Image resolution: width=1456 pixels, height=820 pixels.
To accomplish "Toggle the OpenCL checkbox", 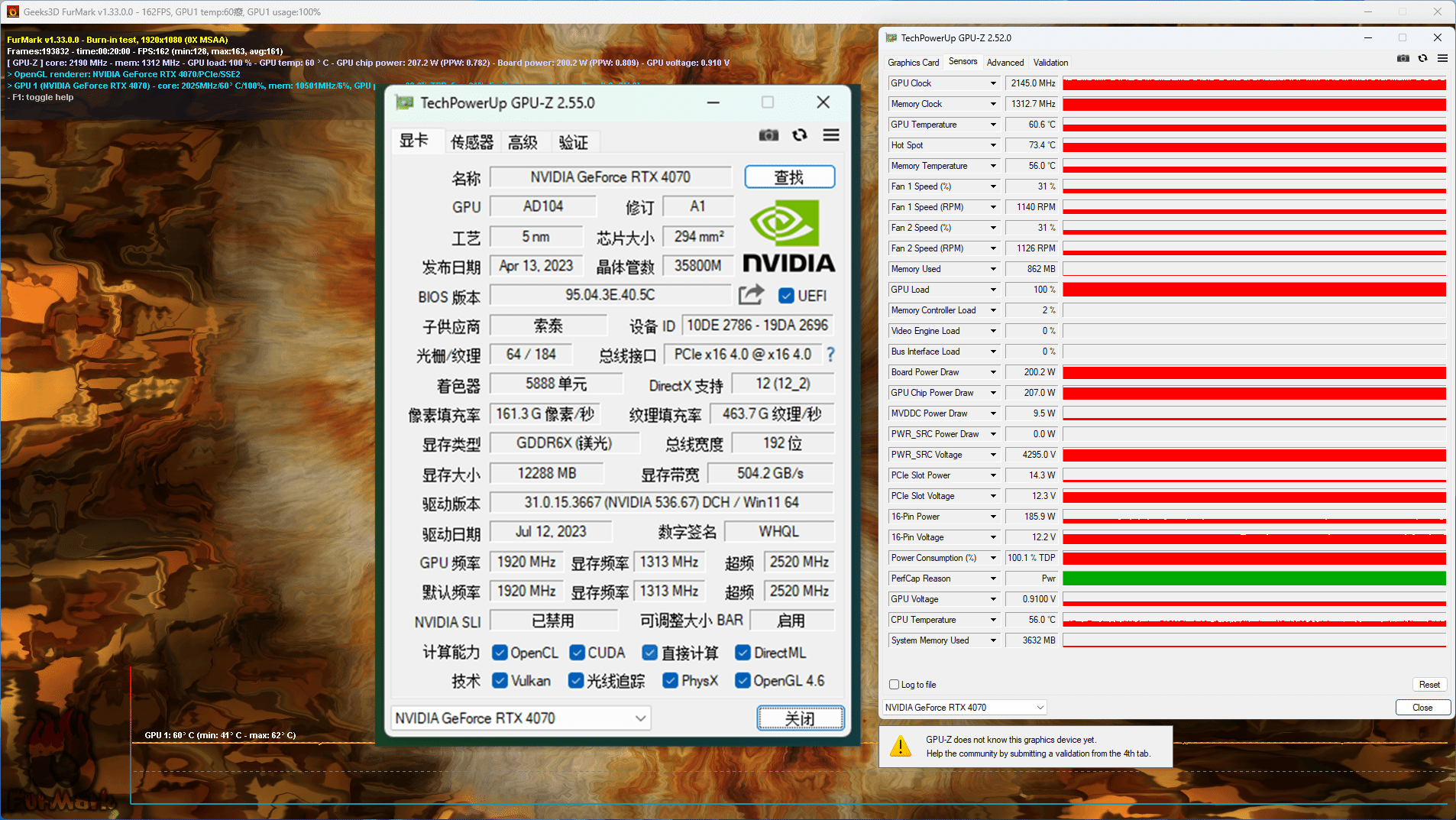I will pos(500,653).
